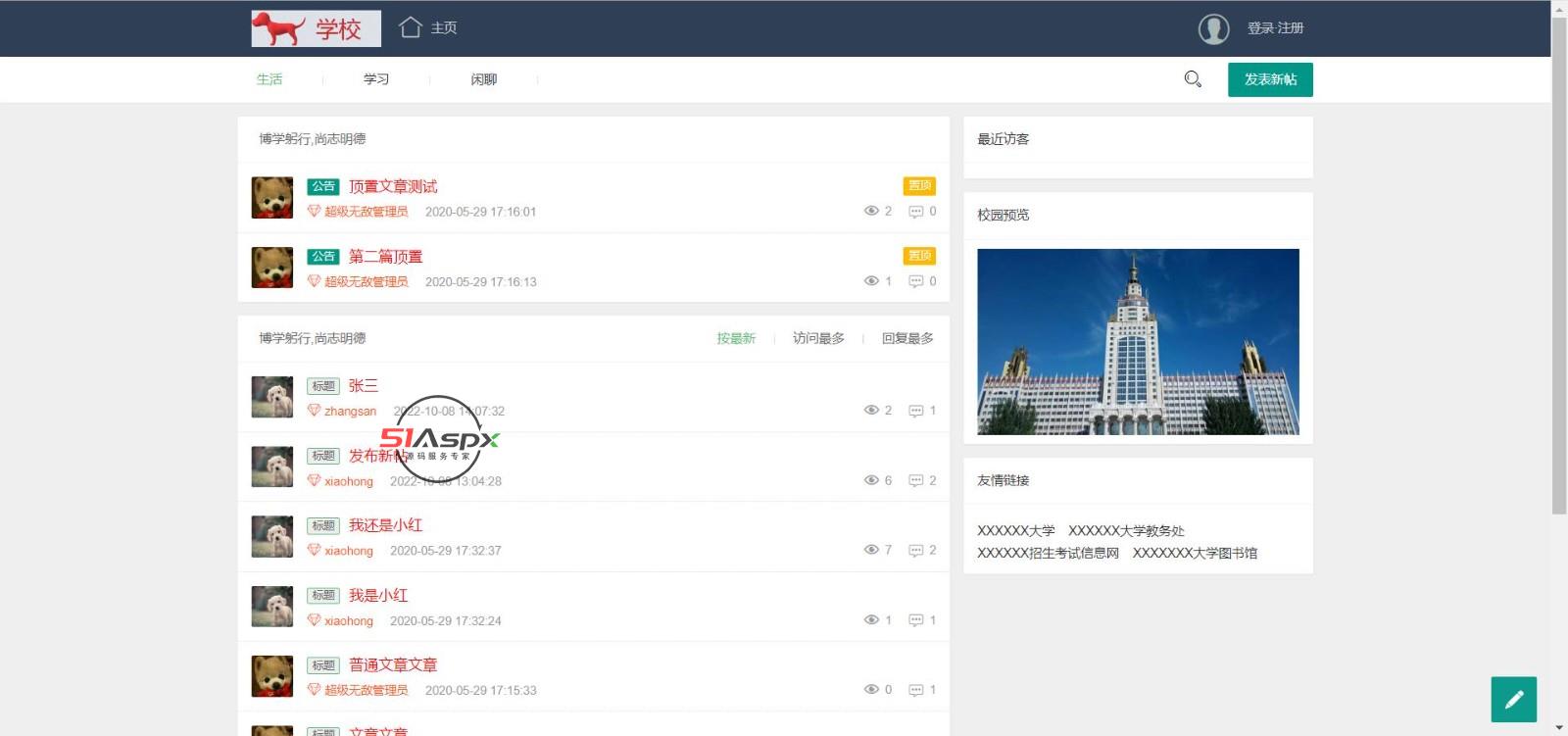Click the avatar beside 顶置文章测试

tap(272, 197)
